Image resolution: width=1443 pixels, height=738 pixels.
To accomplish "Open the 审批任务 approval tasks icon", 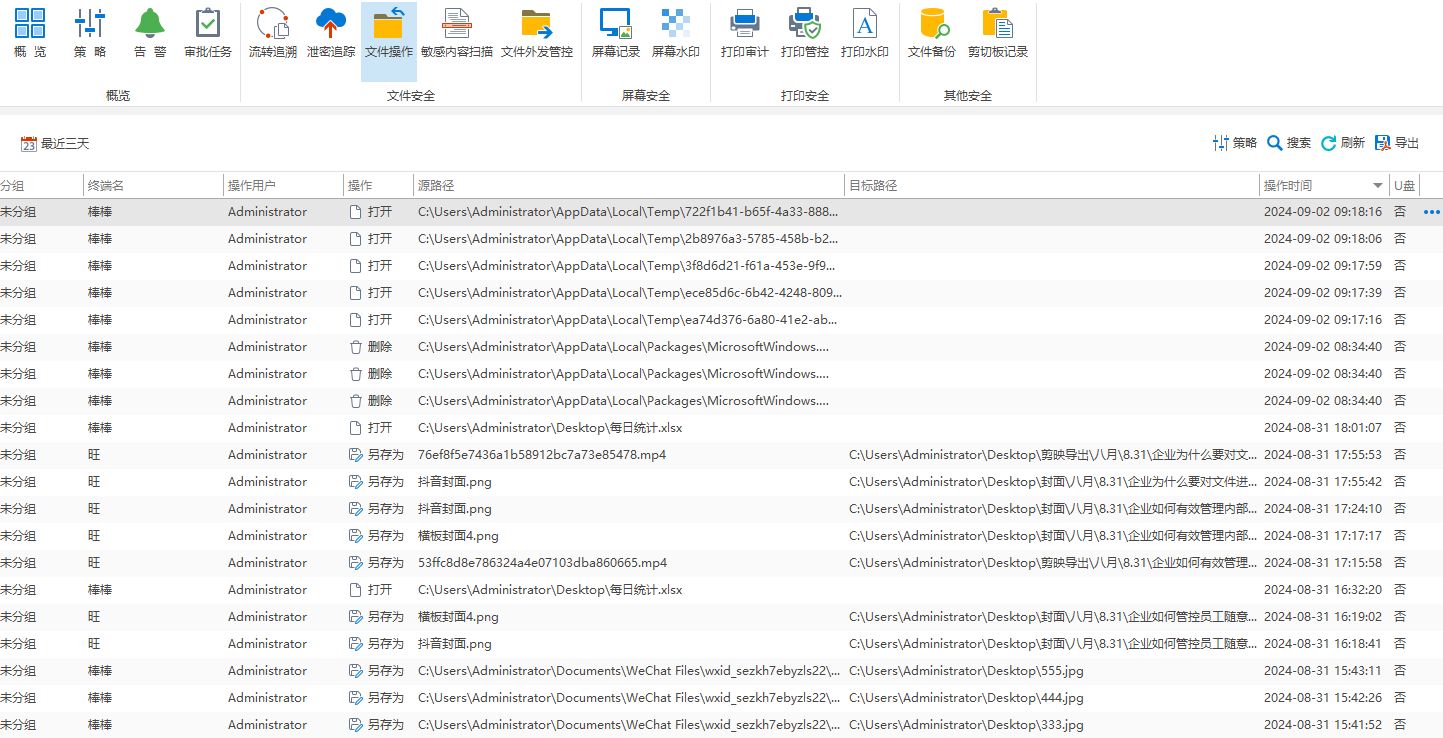I will click(x=208, y=32).
